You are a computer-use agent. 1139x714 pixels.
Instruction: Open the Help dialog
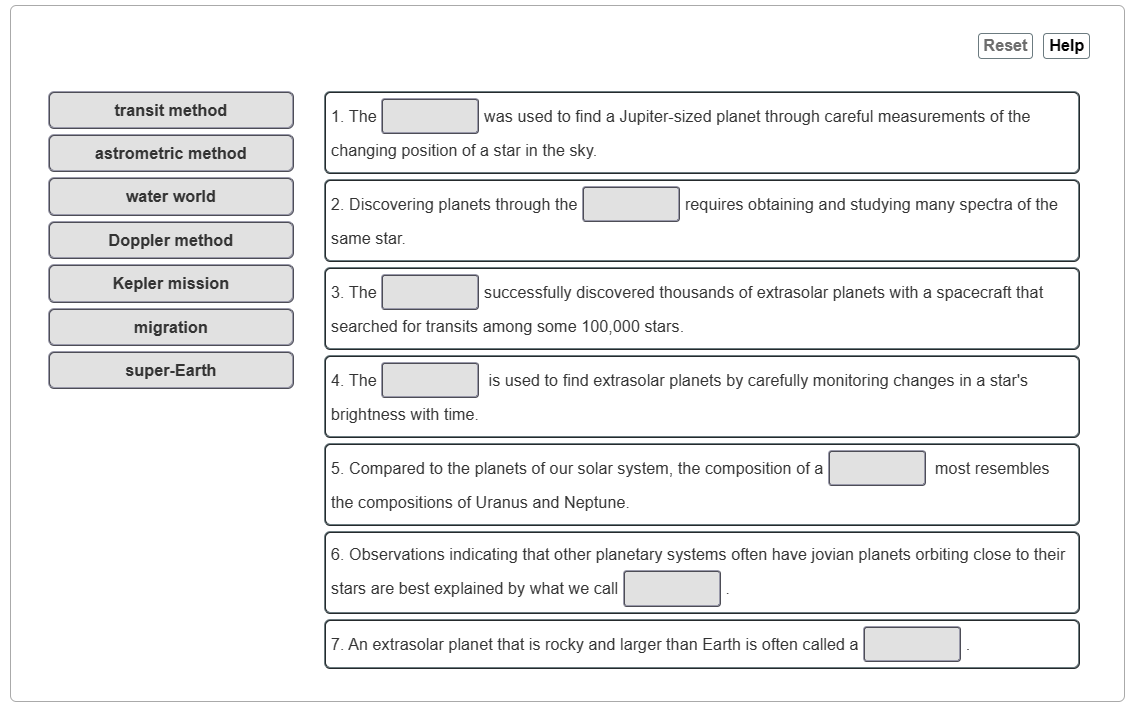point(1066,45)
